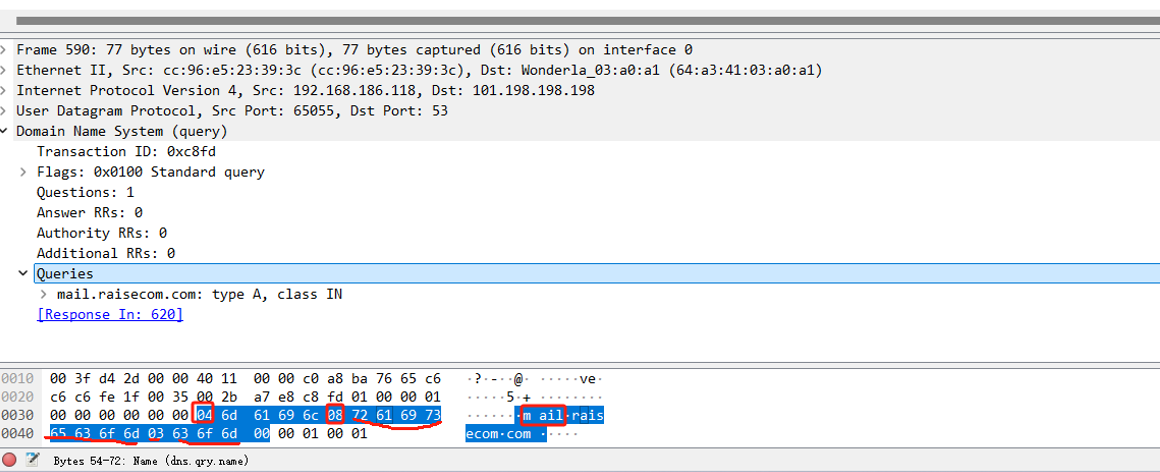Expand Internet Protocol Version 4 row

coord(5,90)
